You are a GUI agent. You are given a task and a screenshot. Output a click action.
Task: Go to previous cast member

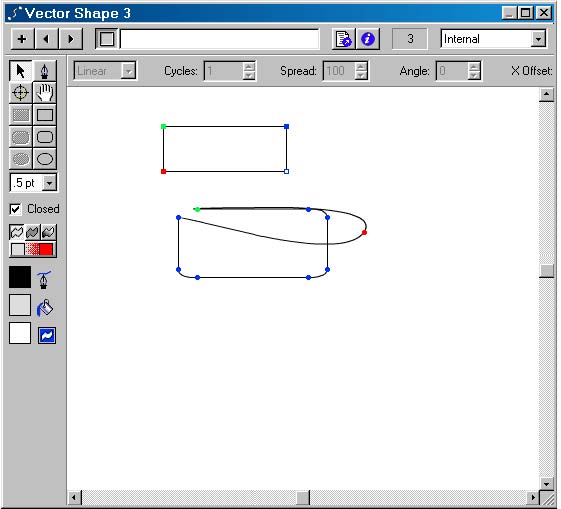point(46,39)
